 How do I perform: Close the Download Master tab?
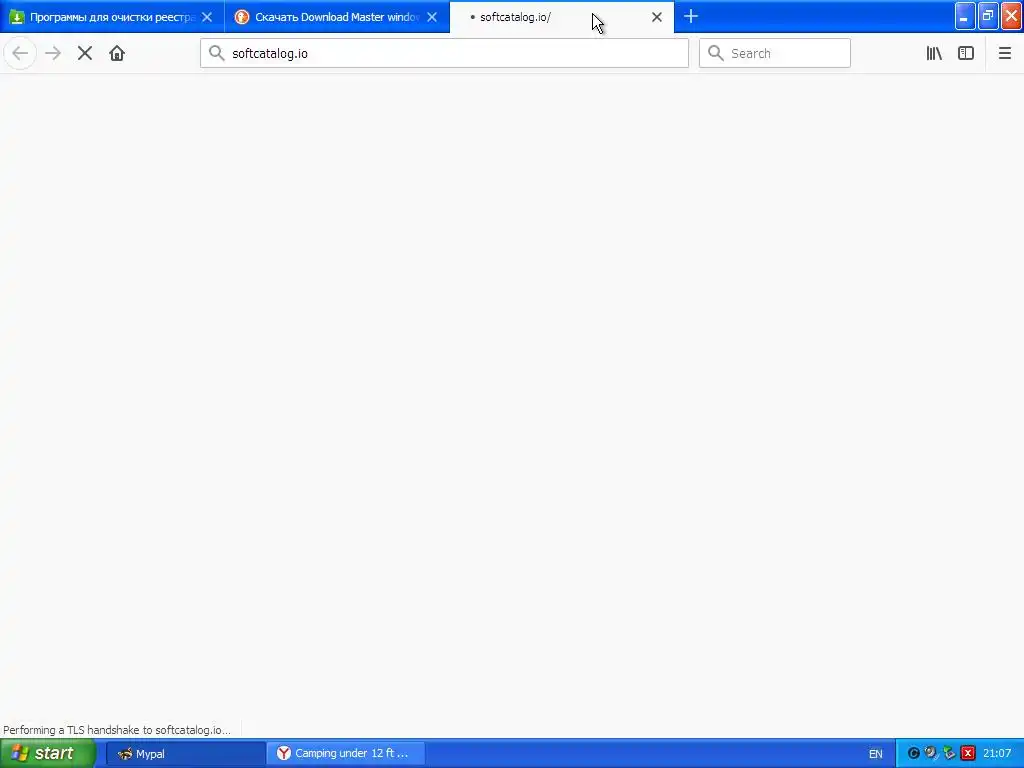[432, 17]
